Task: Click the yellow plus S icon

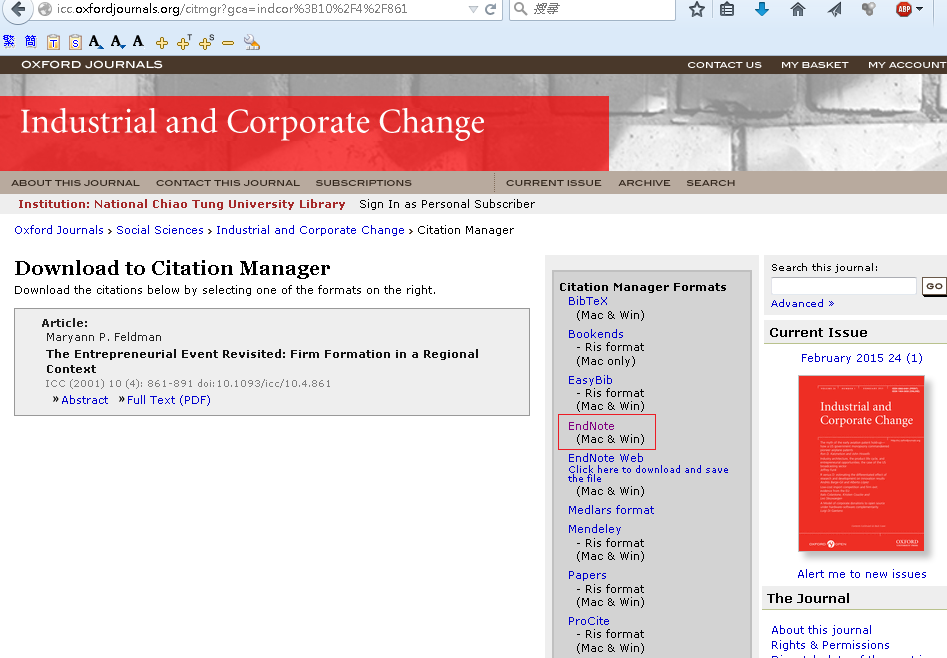Action: [206, 42]
